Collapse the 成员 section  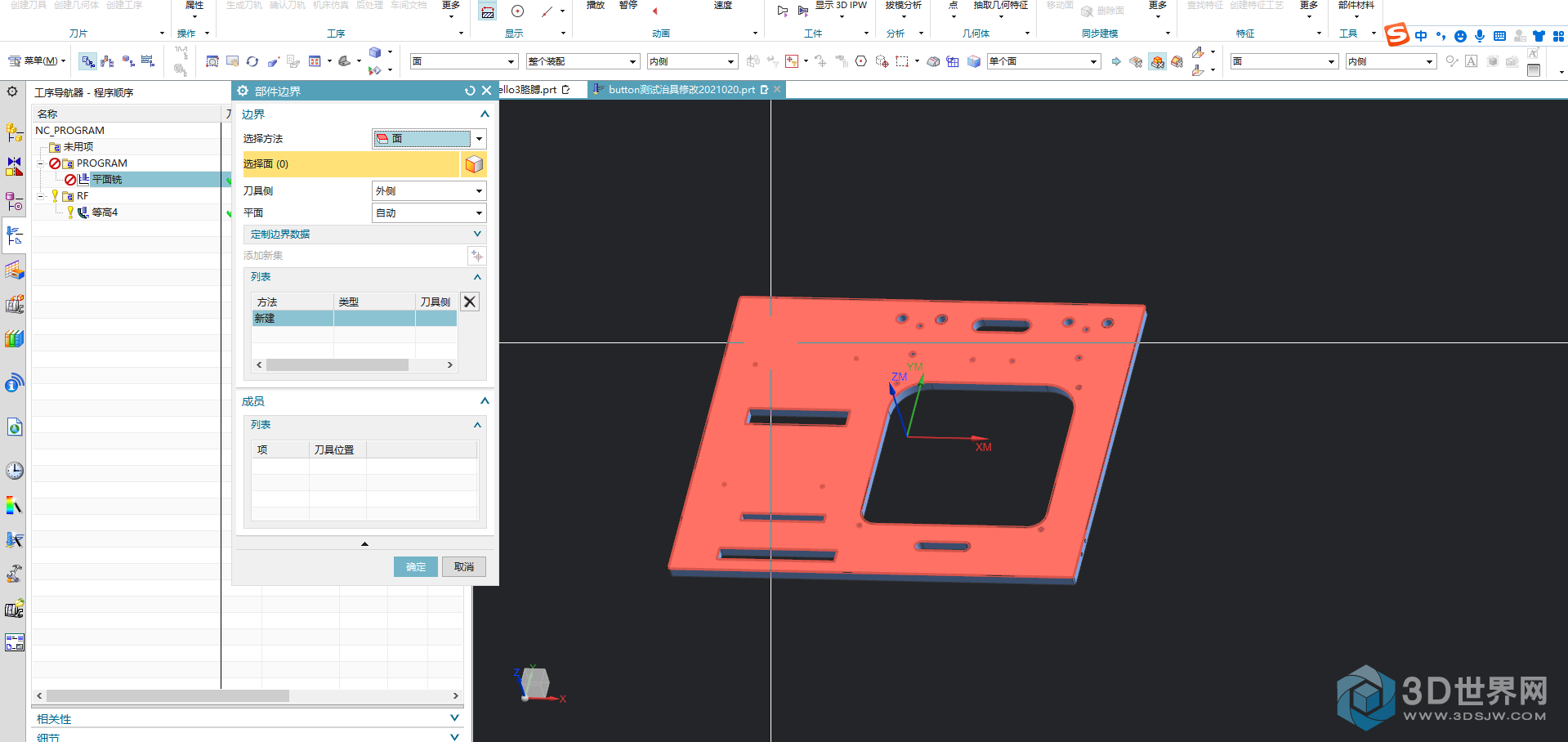click(485, 401)
